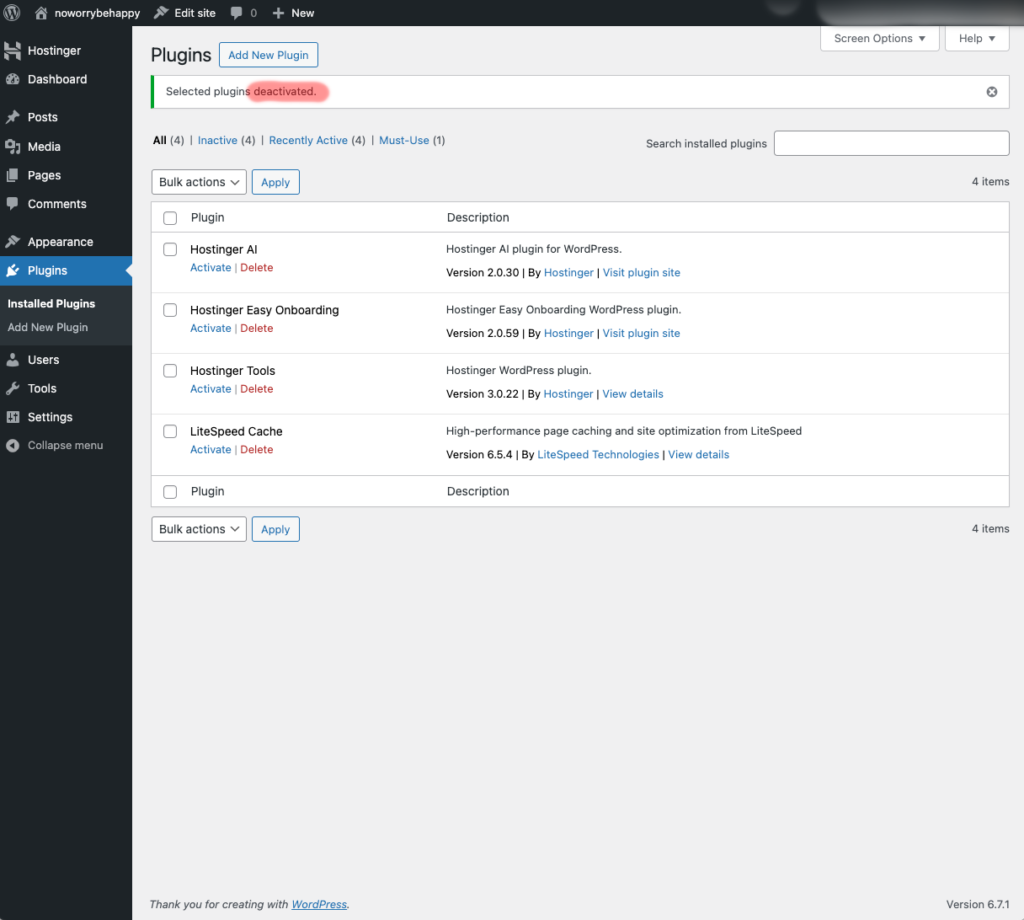Screen dimensions: 1024x920
Task: Check the Hostinger Tools plugin checkbox
Action: pos(170,370)
